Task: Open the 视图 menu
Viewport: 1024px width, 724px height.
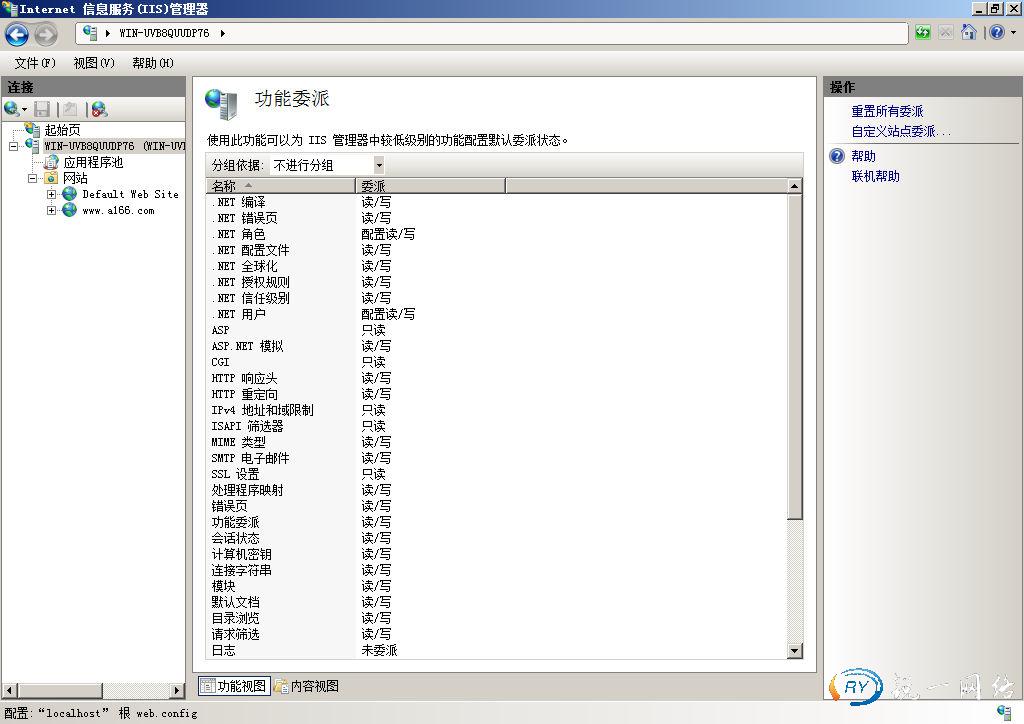Action: pyautogui.click(x=91, y=62)
